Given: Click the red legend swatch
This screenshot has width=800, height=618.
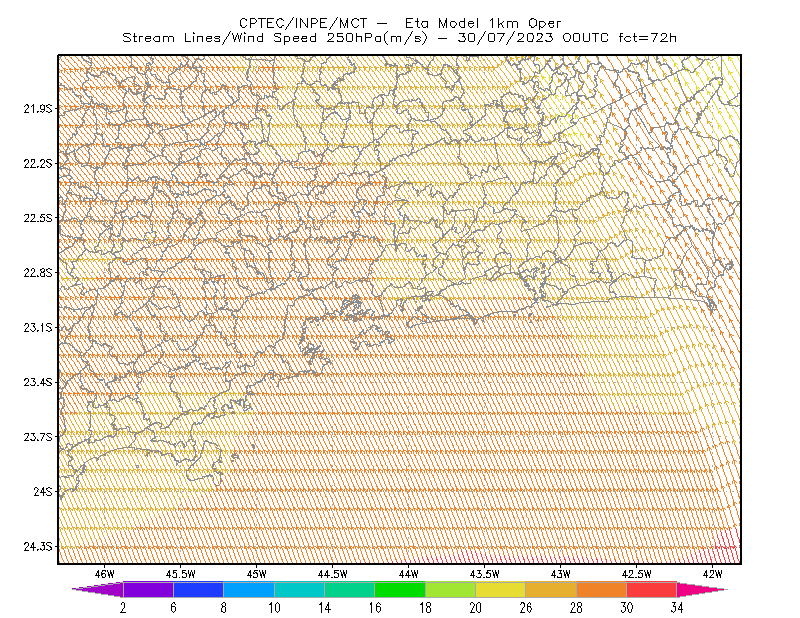Looking at the screenshot, I should click(652, 589).
